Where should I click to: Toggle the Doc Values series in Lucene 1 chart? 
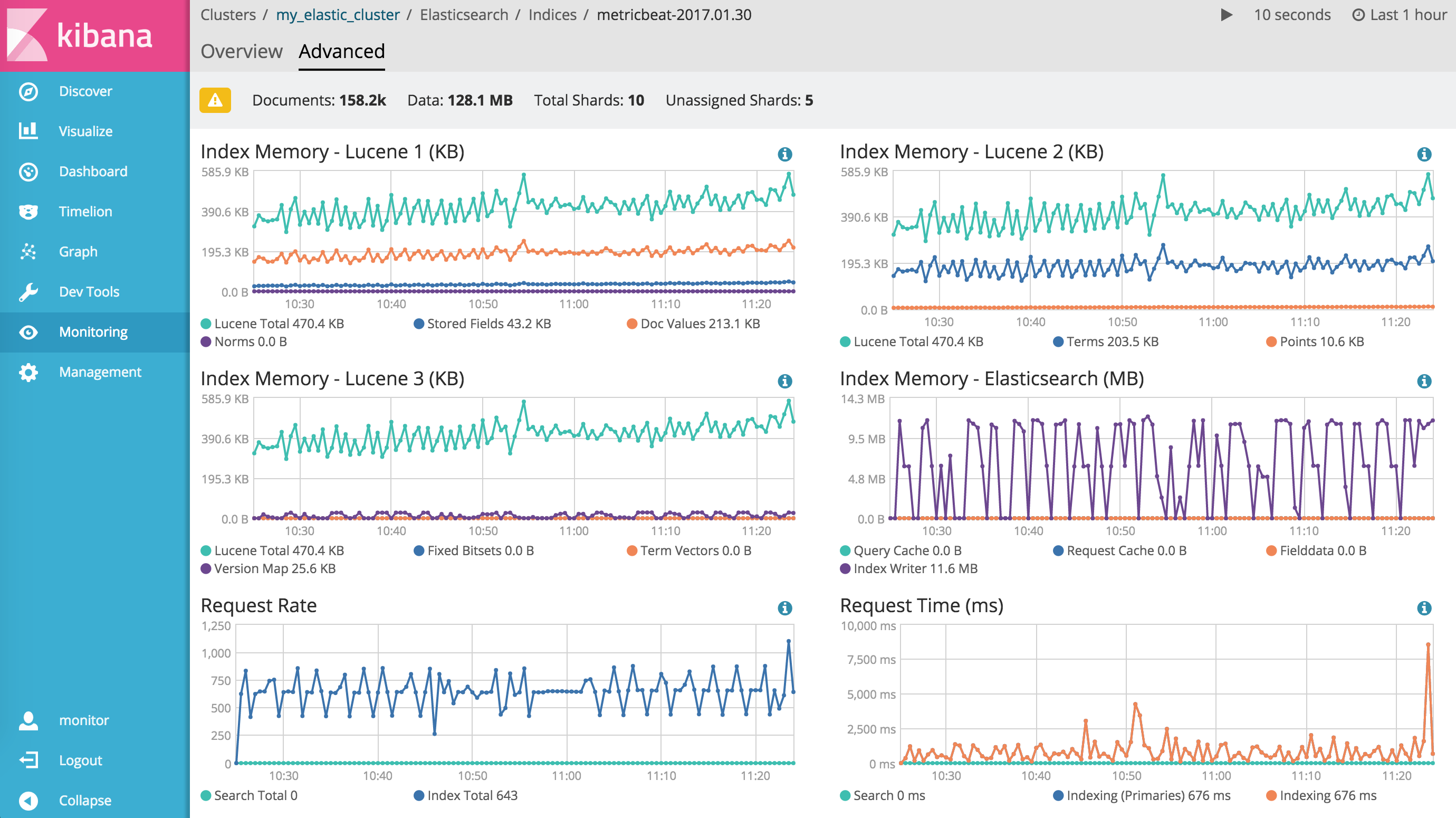pos(701,324)
